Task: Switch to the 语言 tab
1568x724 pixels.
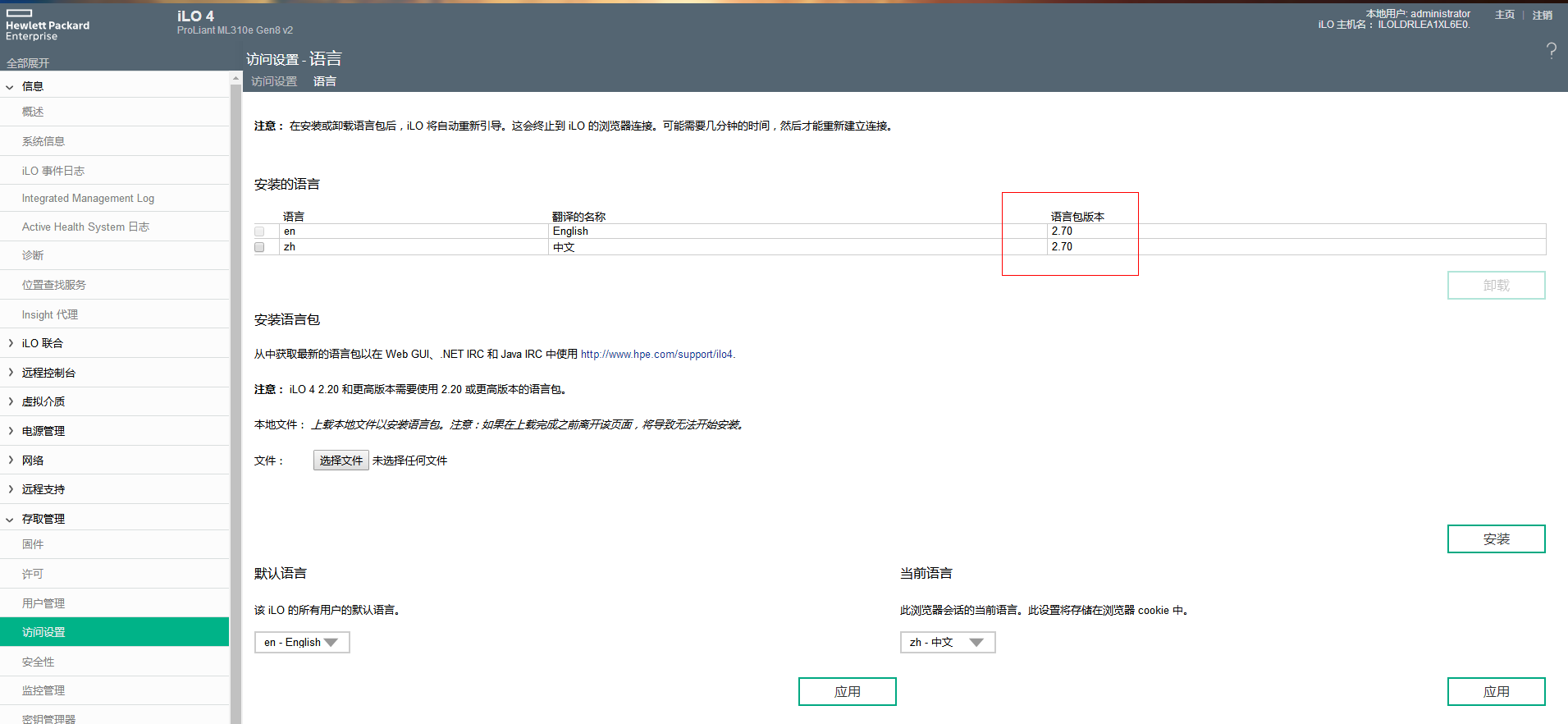Action: (325, 81)
